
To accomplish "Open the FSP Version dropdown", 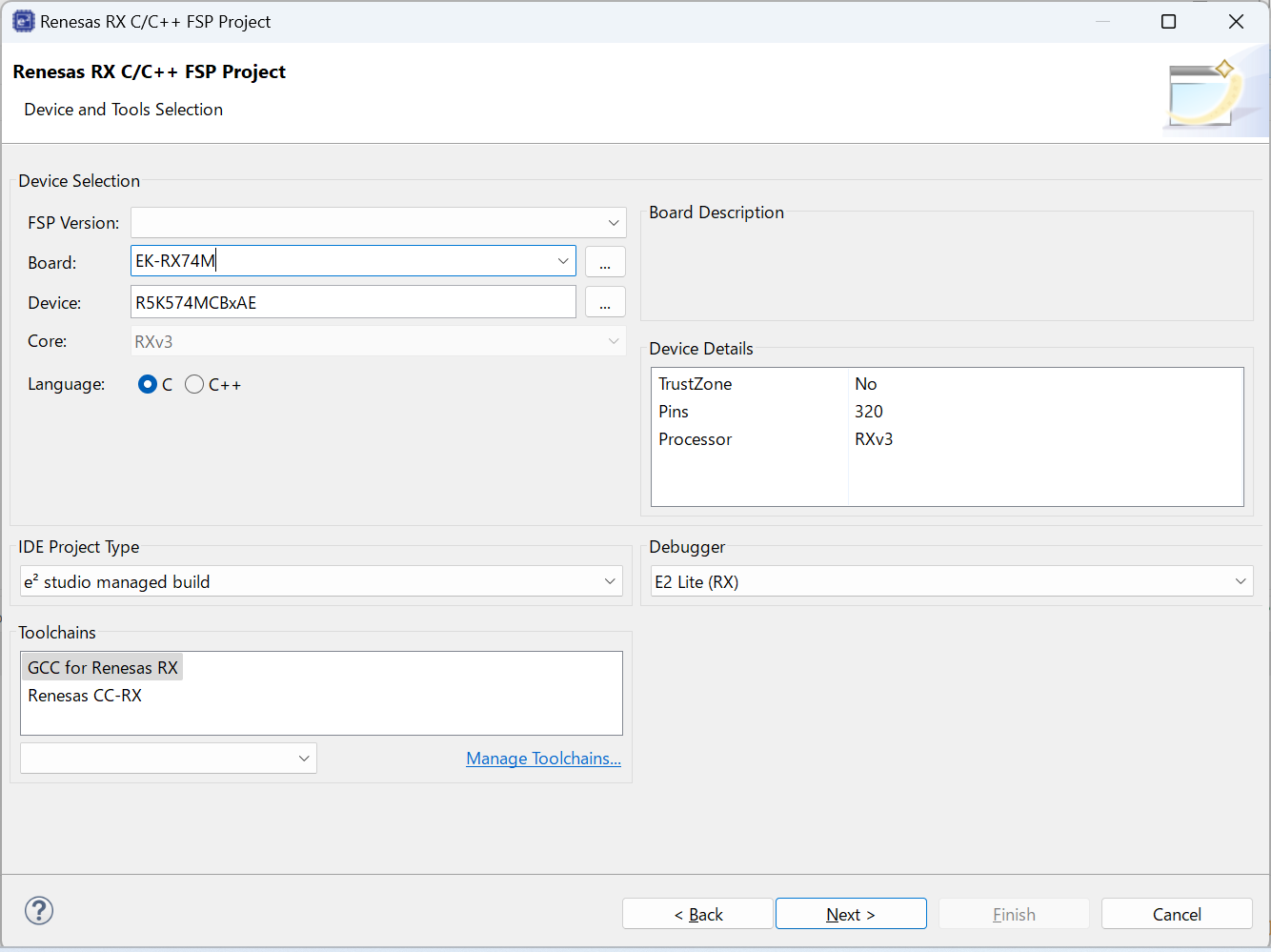I will (x=378, y=223).
